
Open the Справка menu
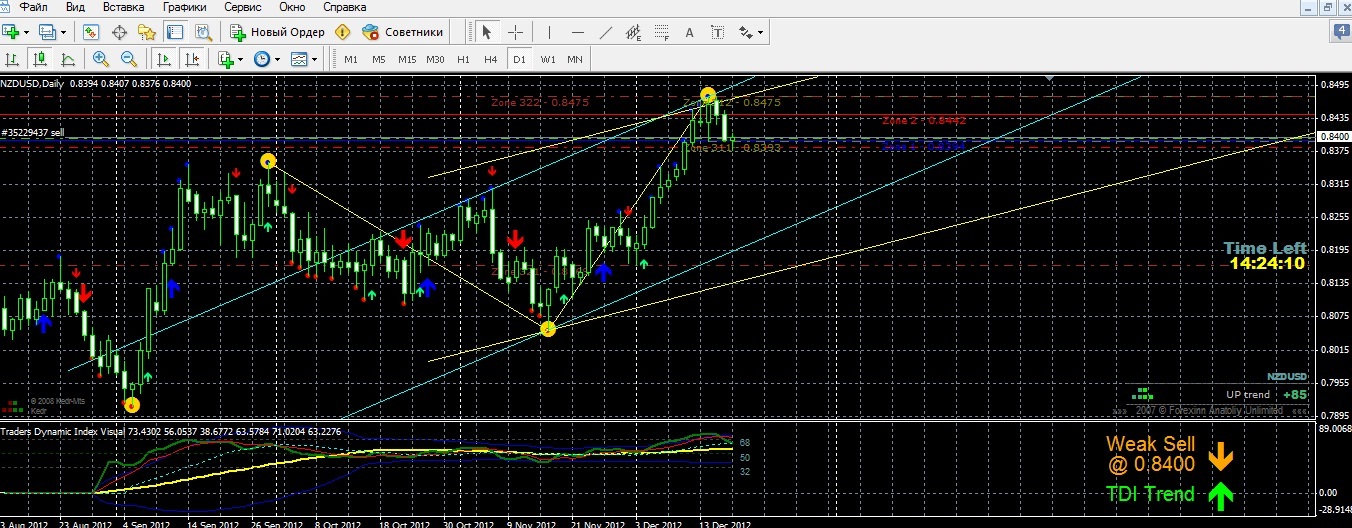(x=345, y=6)
